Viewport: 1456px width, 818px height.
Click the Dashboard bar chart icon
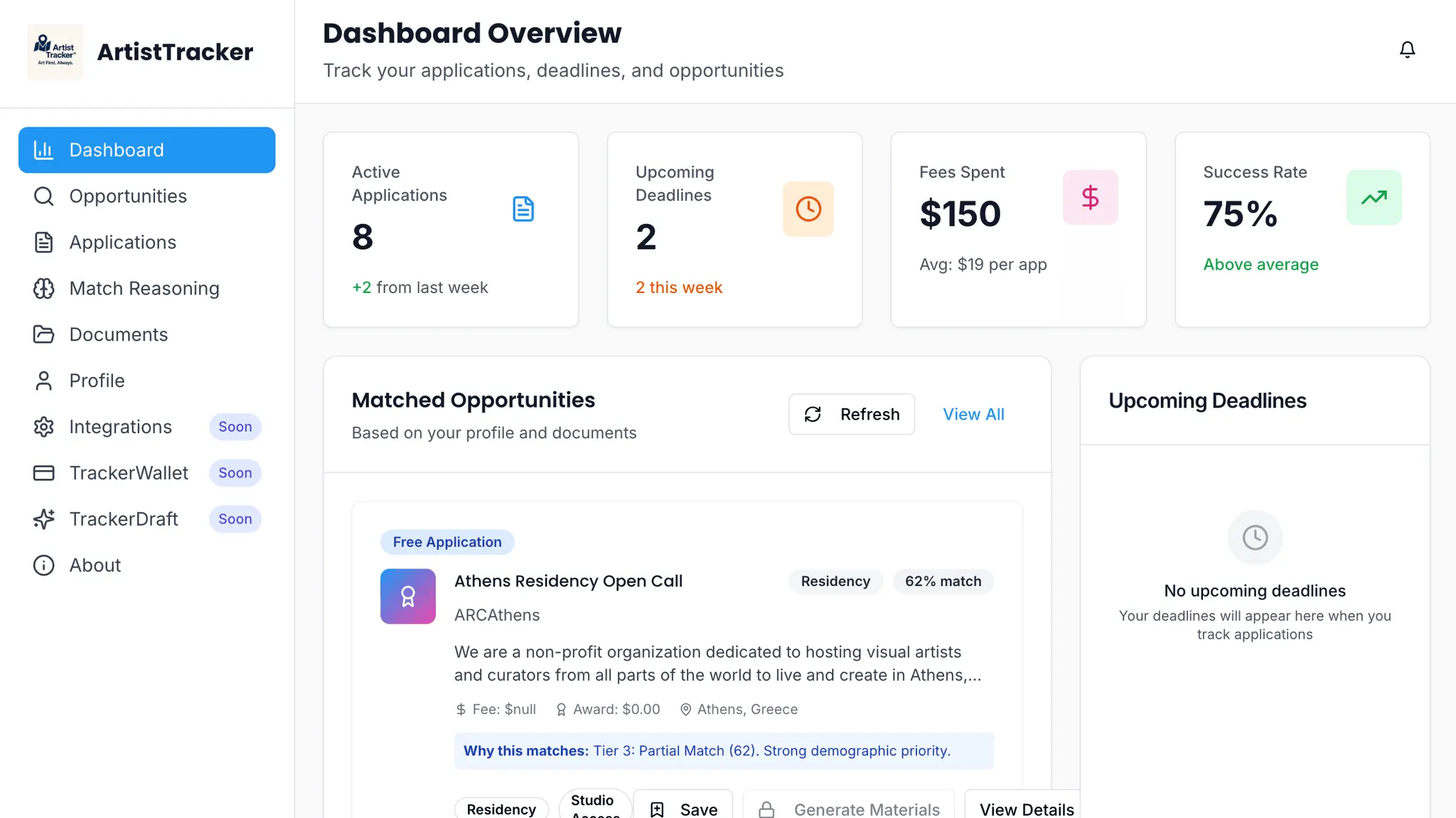pyautogui.click(x=43, y=150)
